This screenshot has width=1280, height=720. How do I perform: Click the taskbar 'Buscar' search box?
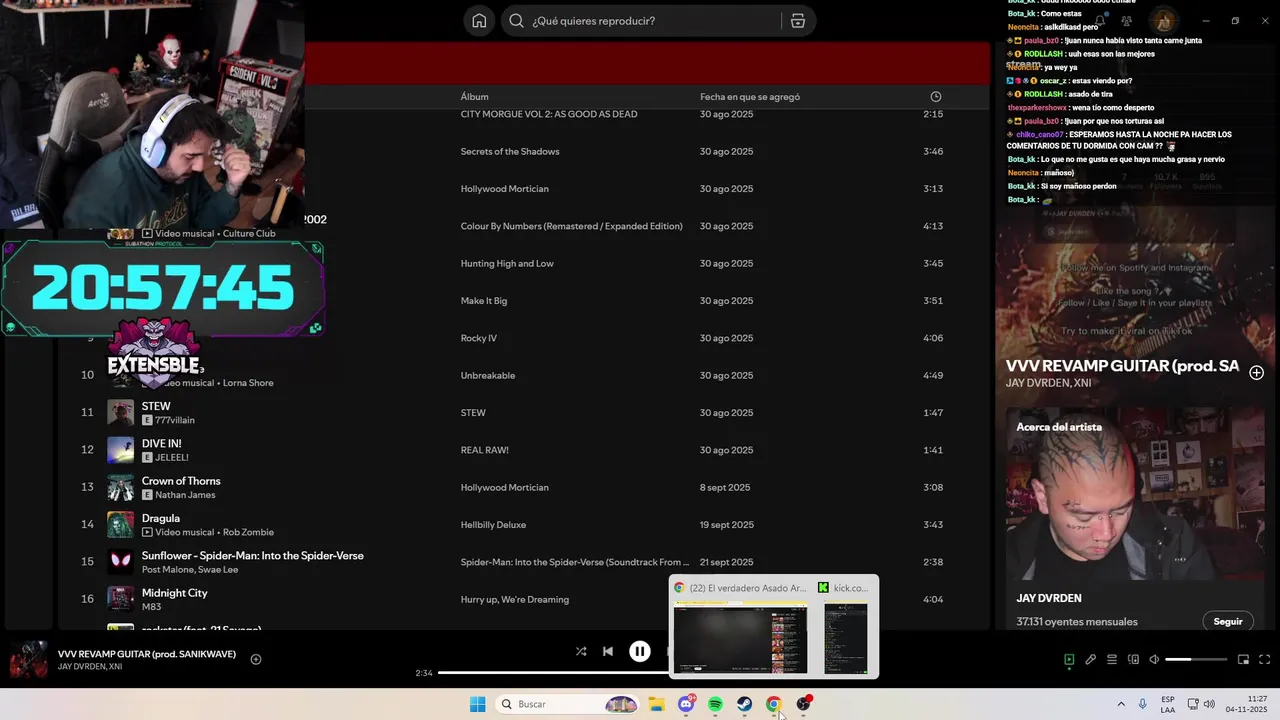(567, 704)
